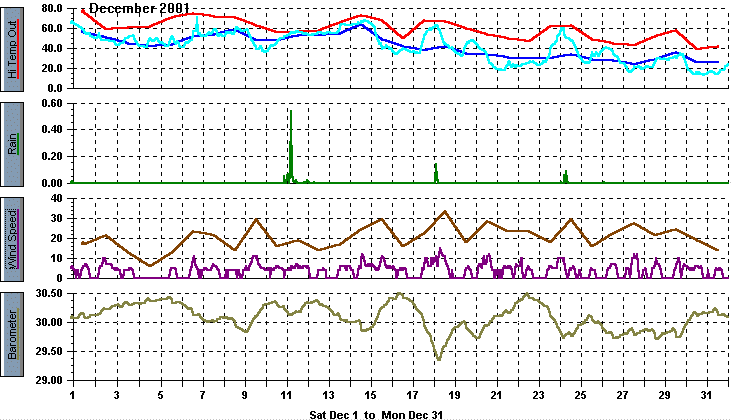Click day 31 on the date axis

coord(708,394)
